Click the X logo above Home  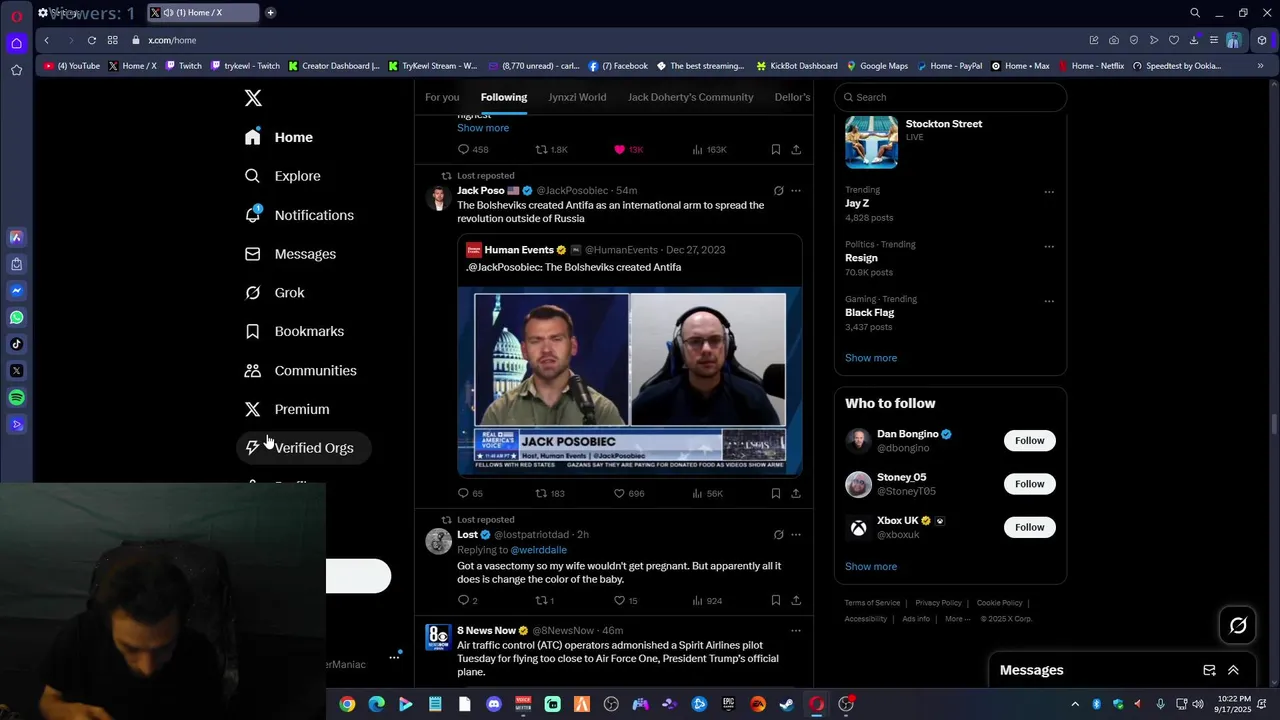253,98
